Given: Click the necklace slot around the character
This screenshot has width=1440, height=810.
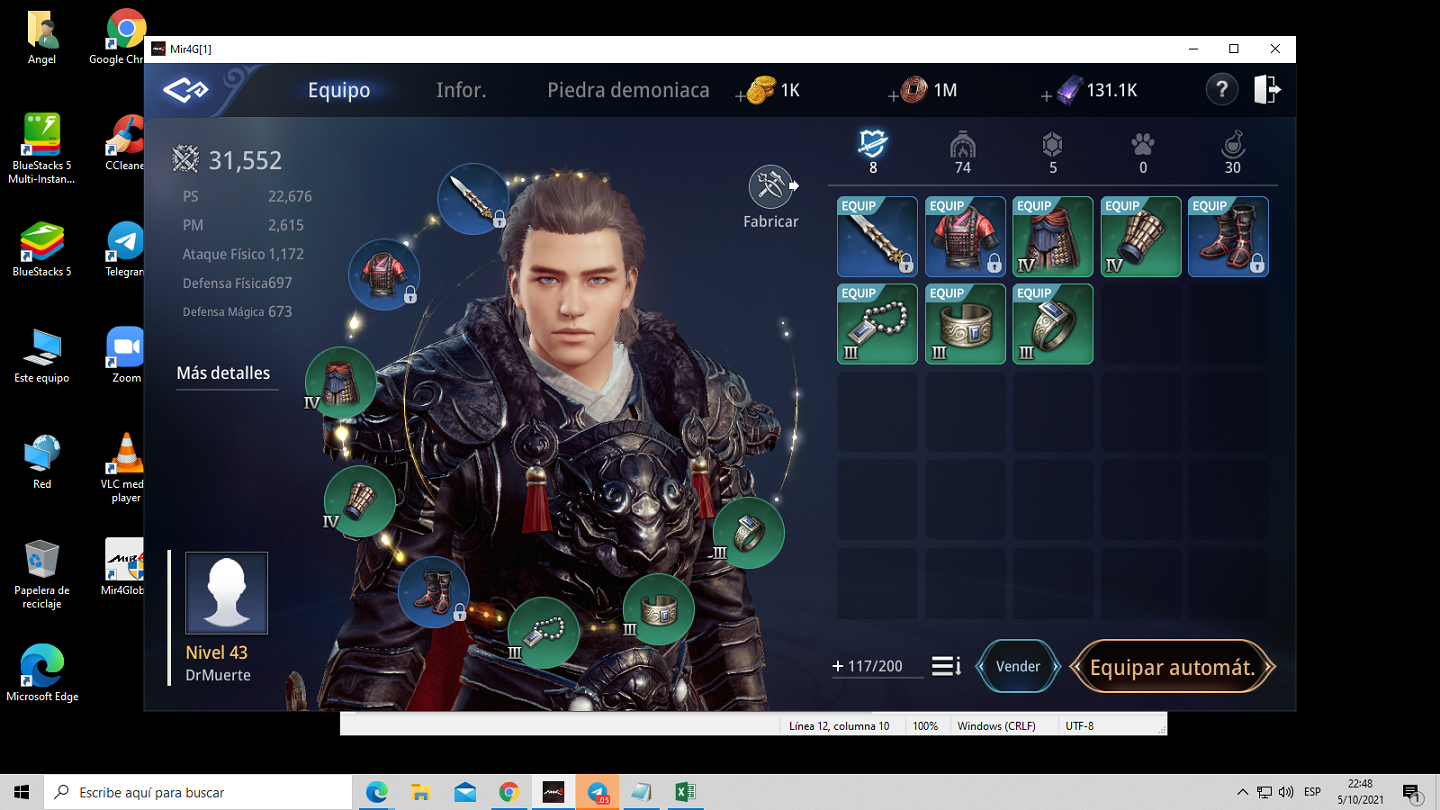Looking at the screenshot, I should [543, 632].
